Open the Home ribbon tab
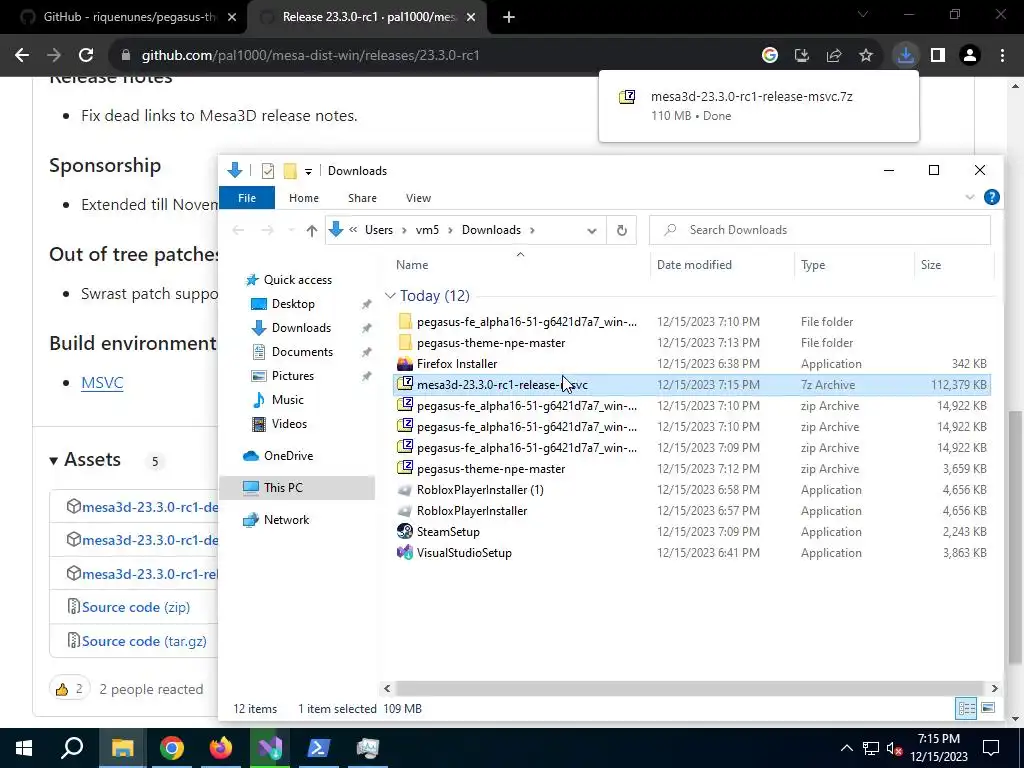Screen dimensions: 1024x768 click(304, 198)
